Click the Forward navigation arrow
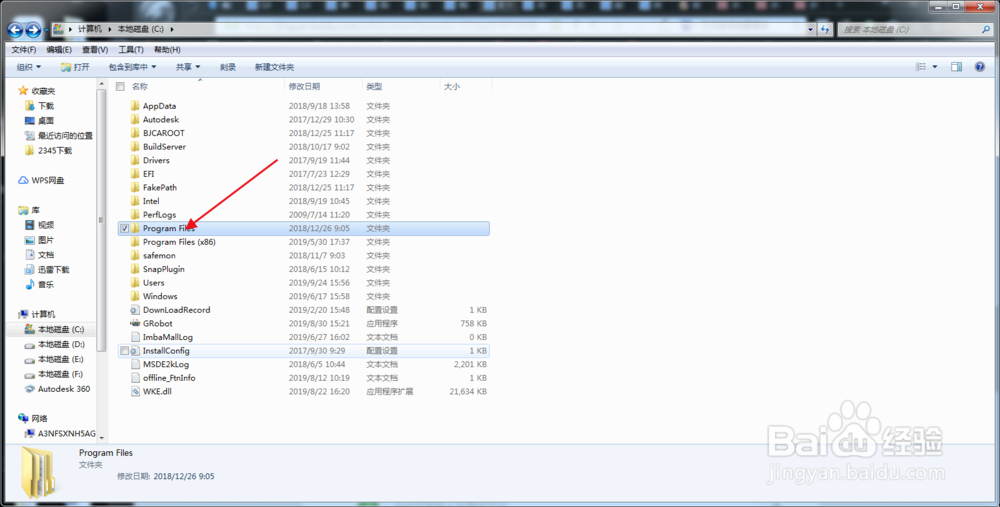 (33, 29)
